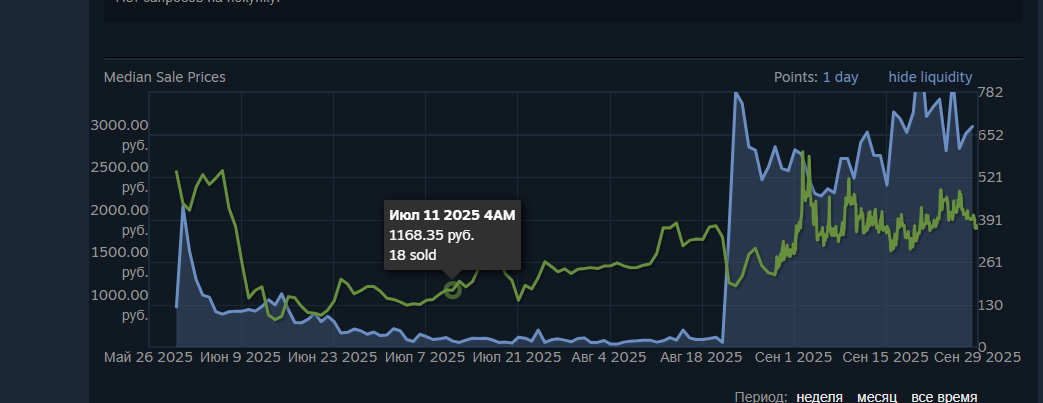
Task: Select the 'неделя' period option
Action: pyautogui.click(x=819, y=397)
